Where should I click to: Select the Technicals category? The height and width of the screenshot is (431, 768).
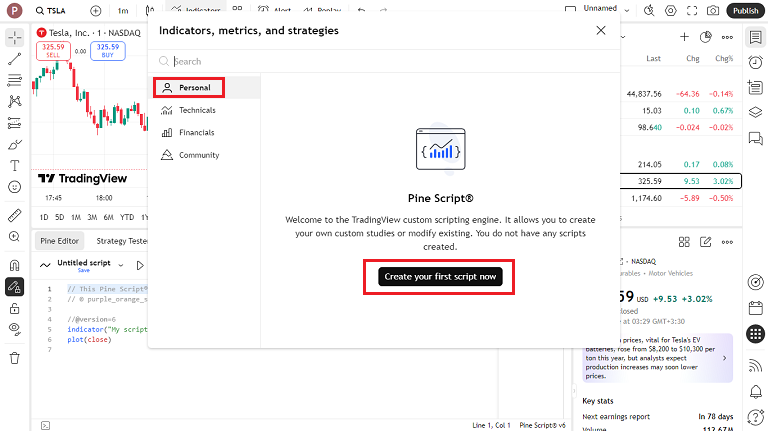pyautogui.click(x=196, y=110)
